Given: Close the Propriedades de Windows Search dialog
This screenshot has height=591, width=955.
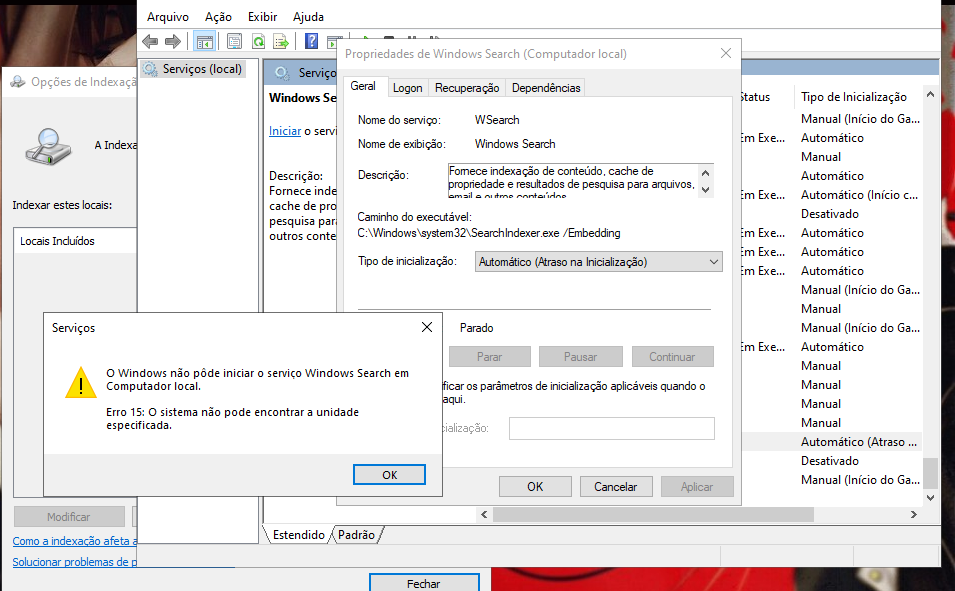Looking at the screenshot, I should click(x=725, y=54).
